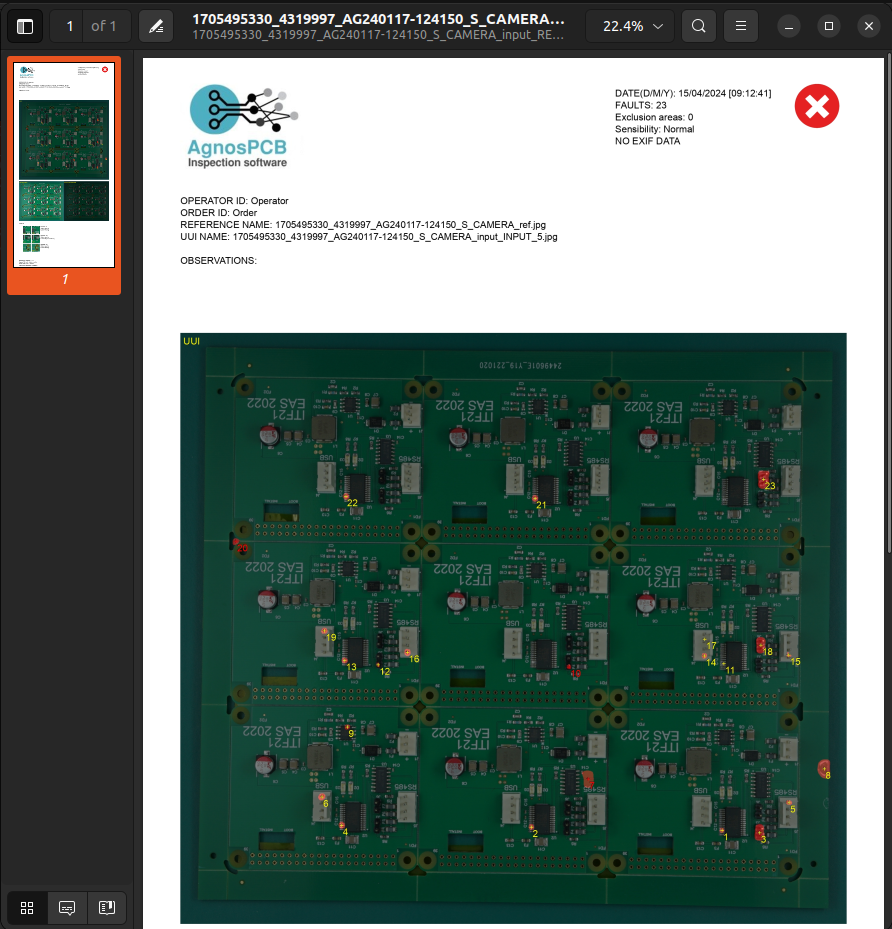Close the document viewer window
This screenshot has width=892, height=929.
click(x=867, y=26)
